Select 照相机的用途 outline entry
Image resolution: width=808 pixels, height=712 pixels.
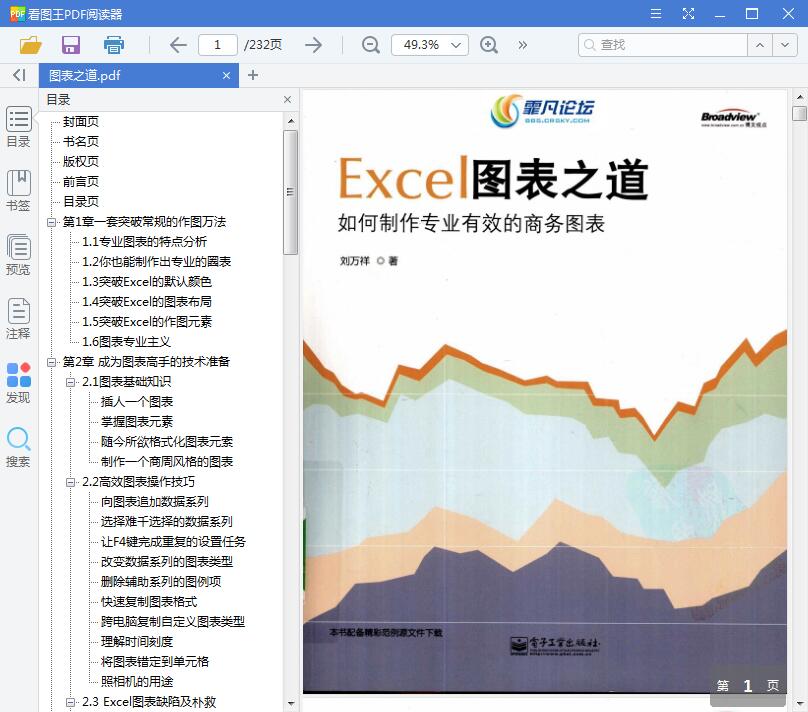[137, 682]
